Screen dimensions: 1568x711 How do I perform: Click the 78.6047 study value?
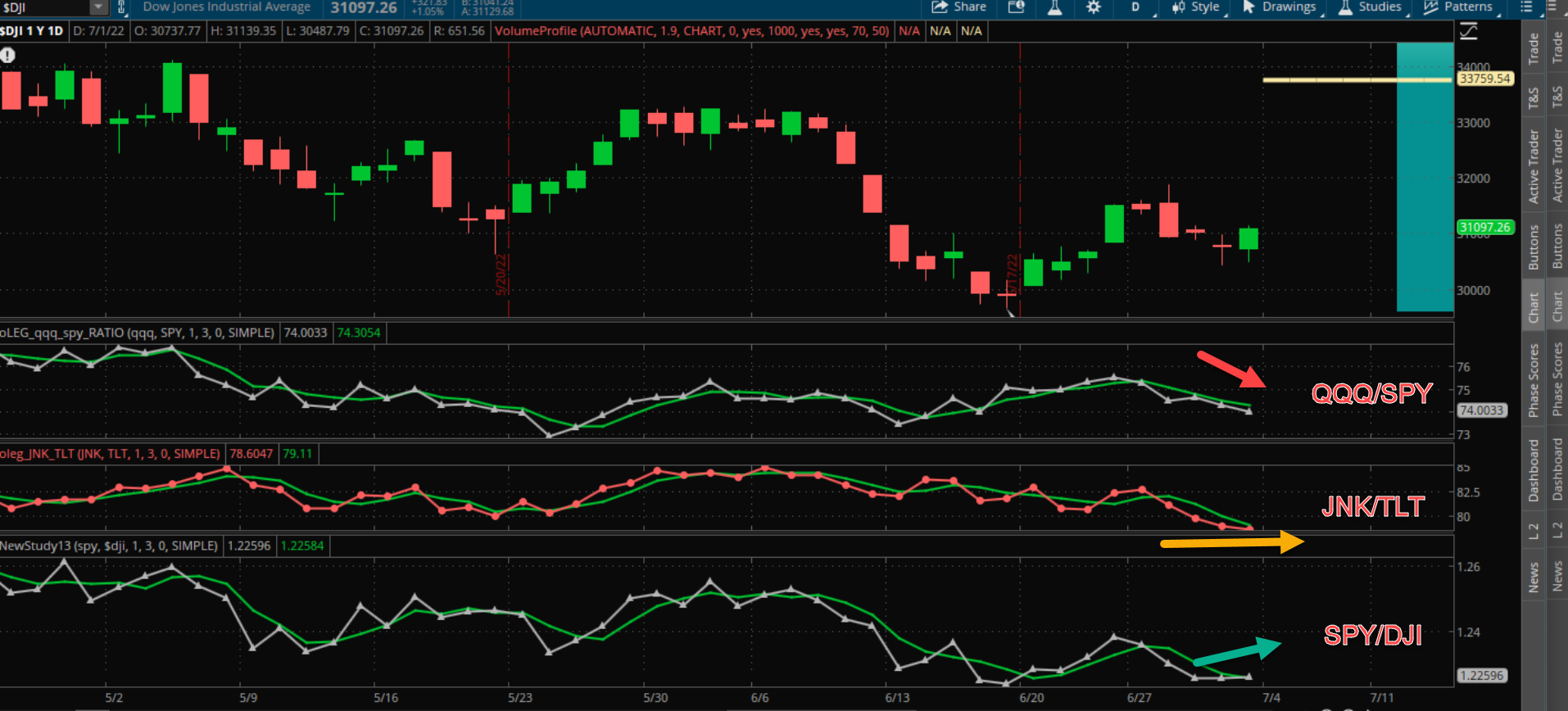coord(251,454)
